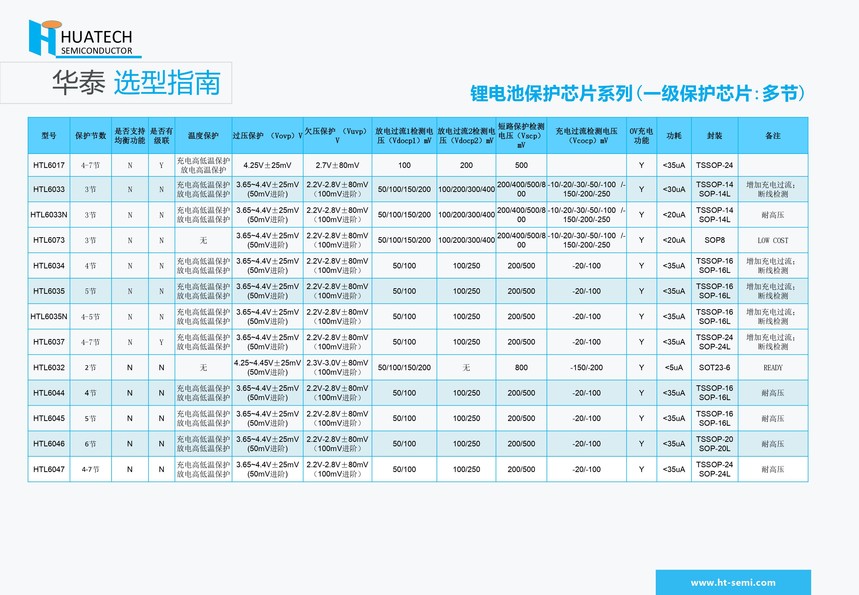Select the HTL6047 model cell
This screenshot has height=595, width=859.
49,469
